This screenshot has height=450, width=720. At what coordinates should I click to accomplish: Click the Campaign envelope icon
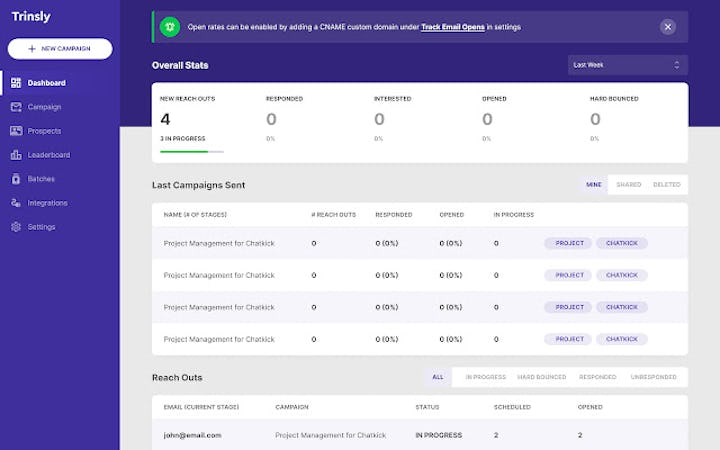[x=16, y=107]
